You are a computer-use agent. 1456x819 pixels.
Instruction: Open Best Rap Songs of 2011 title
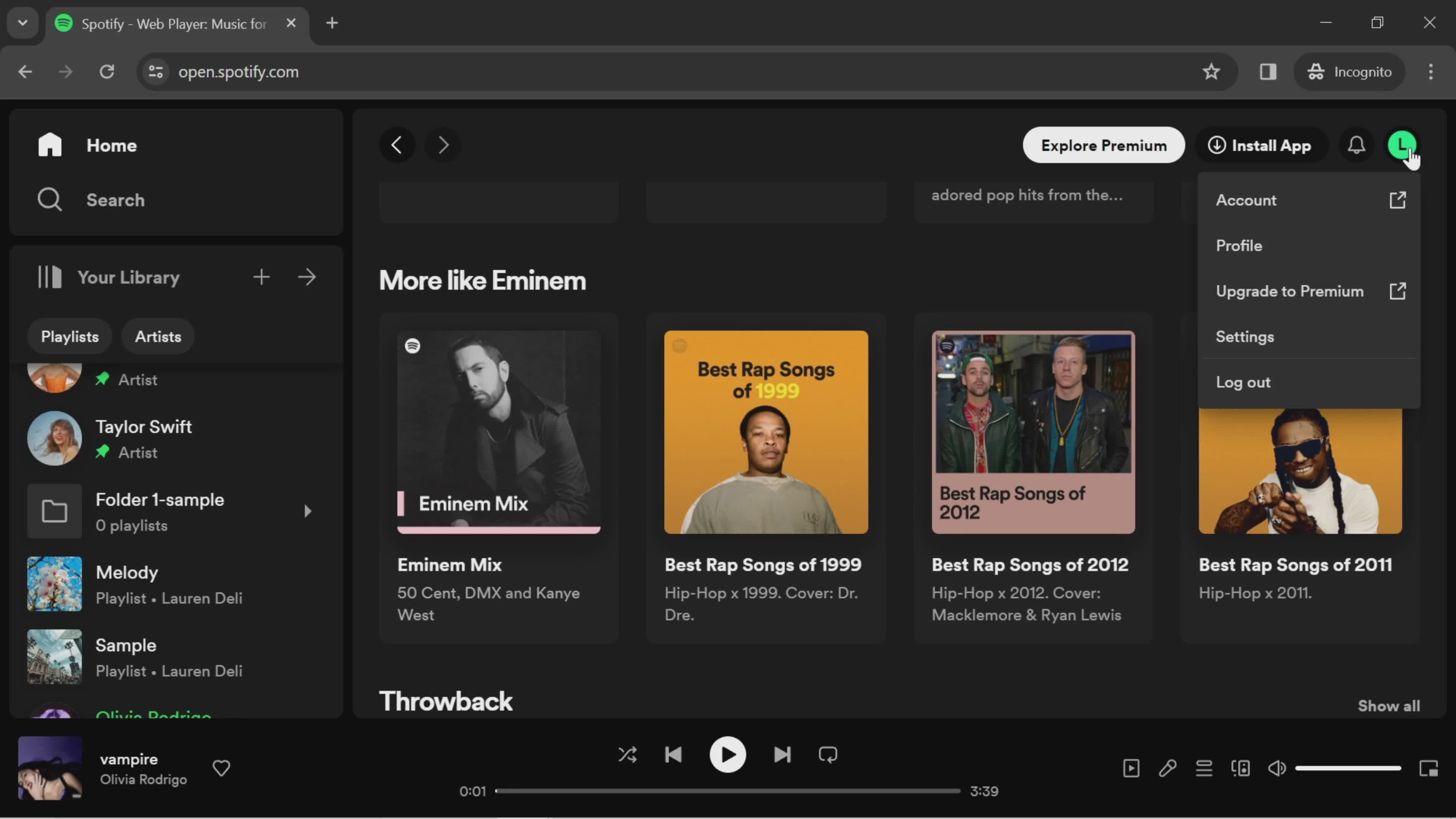click(1295, 565)
